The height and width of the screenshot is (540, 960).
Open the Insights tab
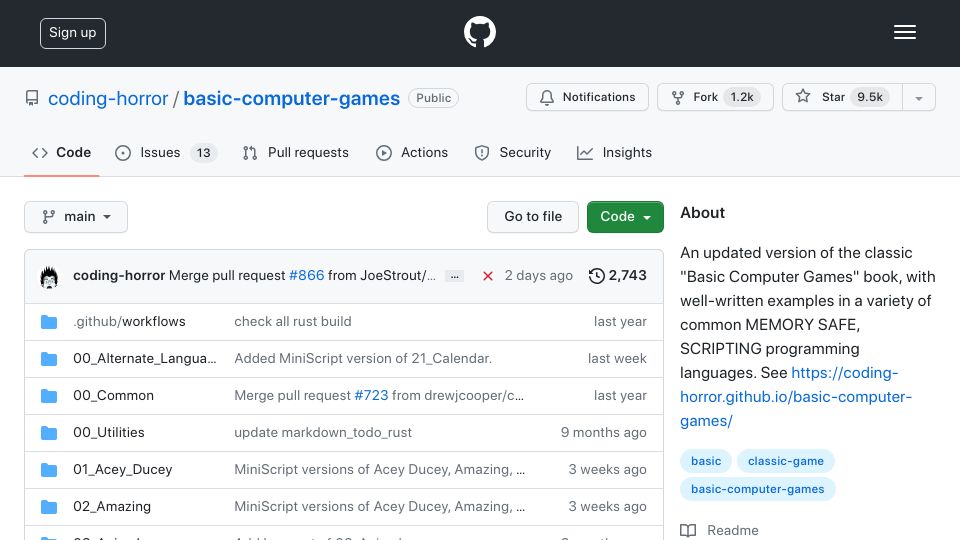615,152
